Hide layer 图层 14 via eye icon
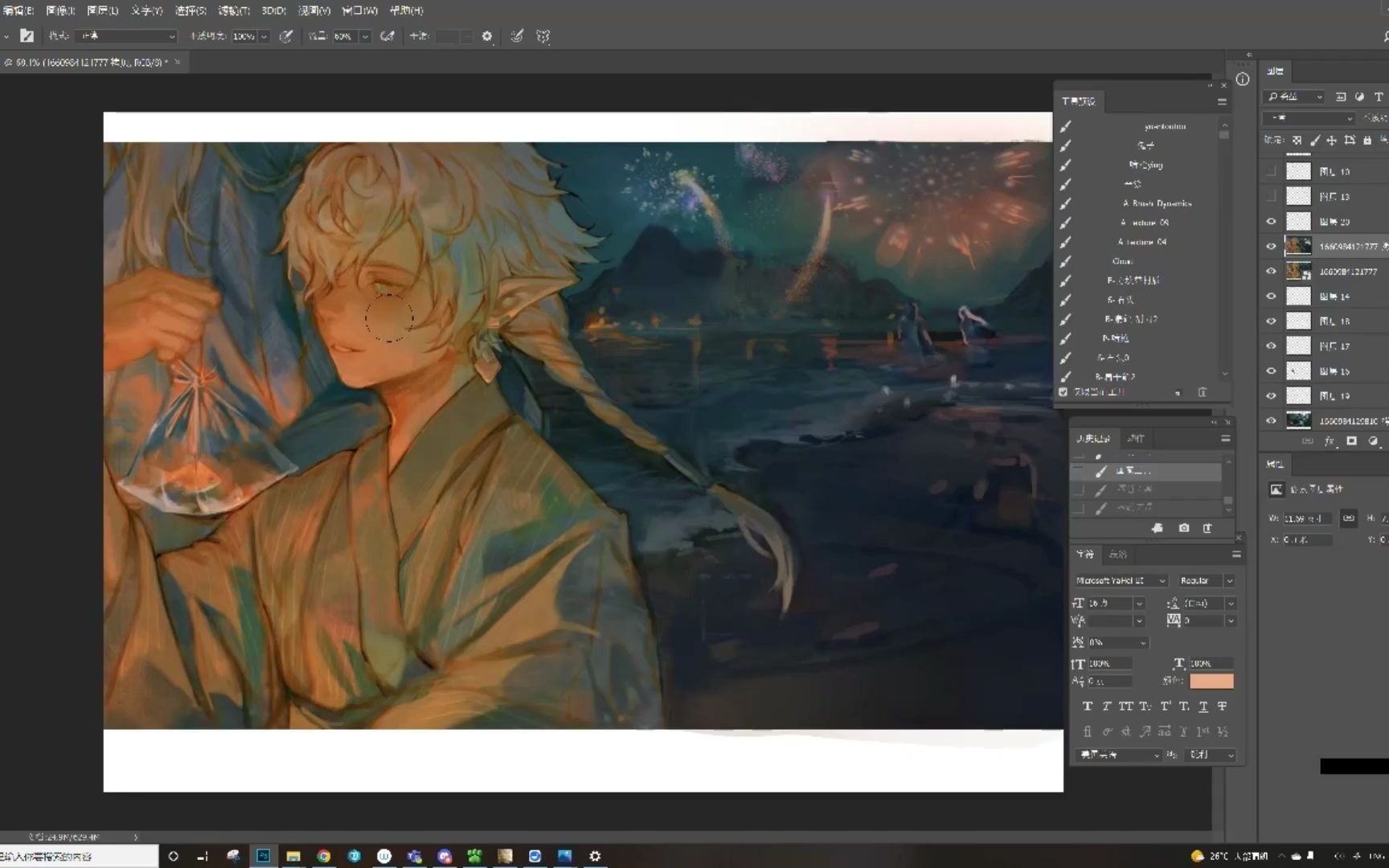The width and height of the screenshot is (1389, 868). click(1271, 296)
